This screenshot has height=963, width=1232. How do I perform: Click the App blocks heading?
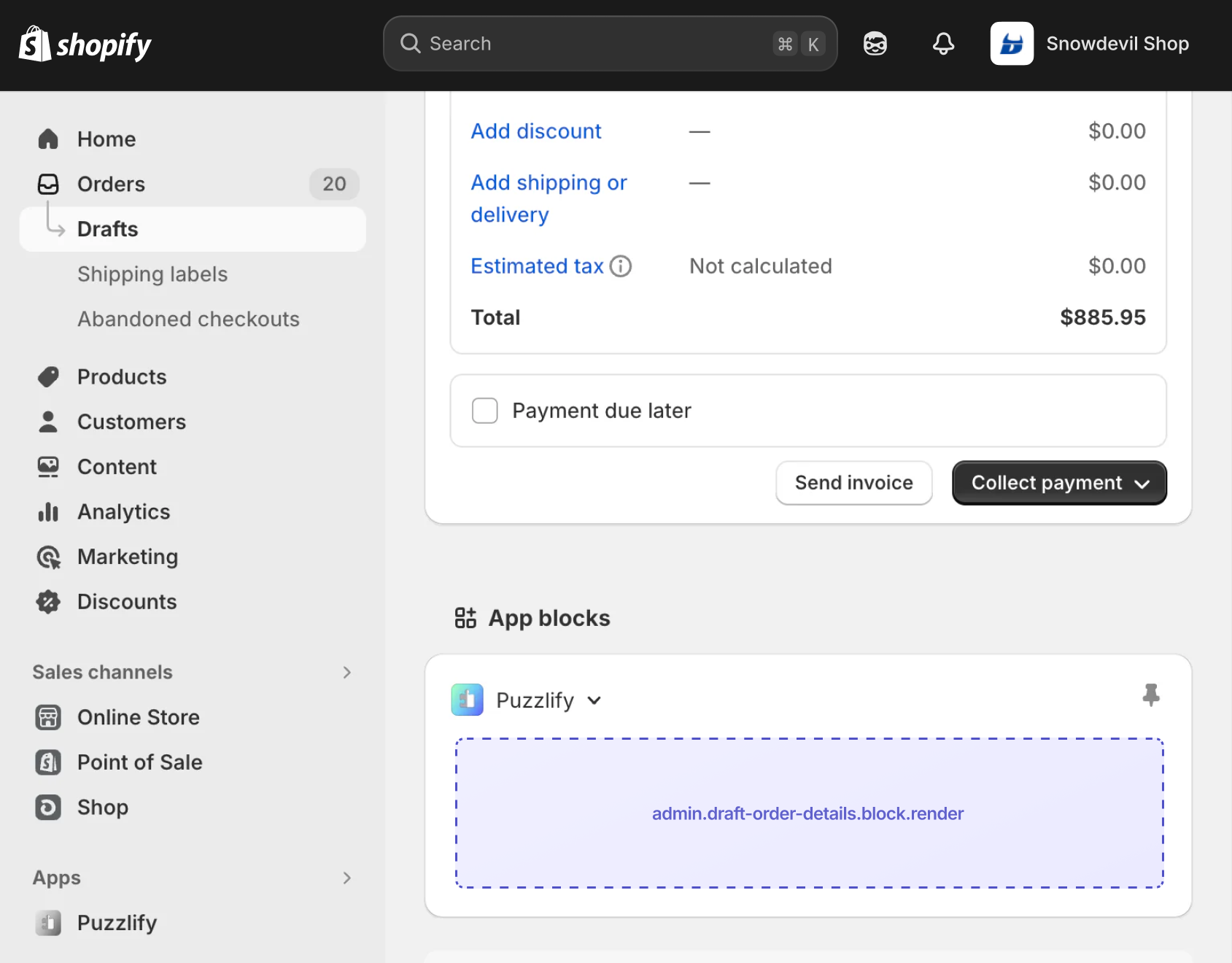[549, 618]
